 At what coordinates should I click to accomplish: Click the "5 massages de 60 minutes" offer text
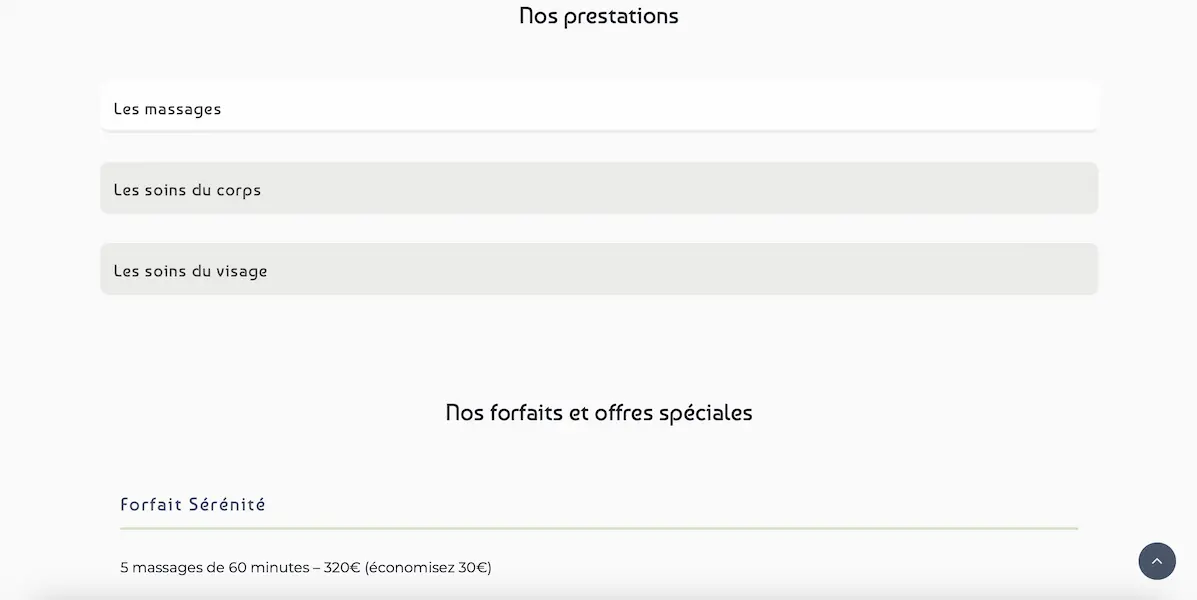214,568
